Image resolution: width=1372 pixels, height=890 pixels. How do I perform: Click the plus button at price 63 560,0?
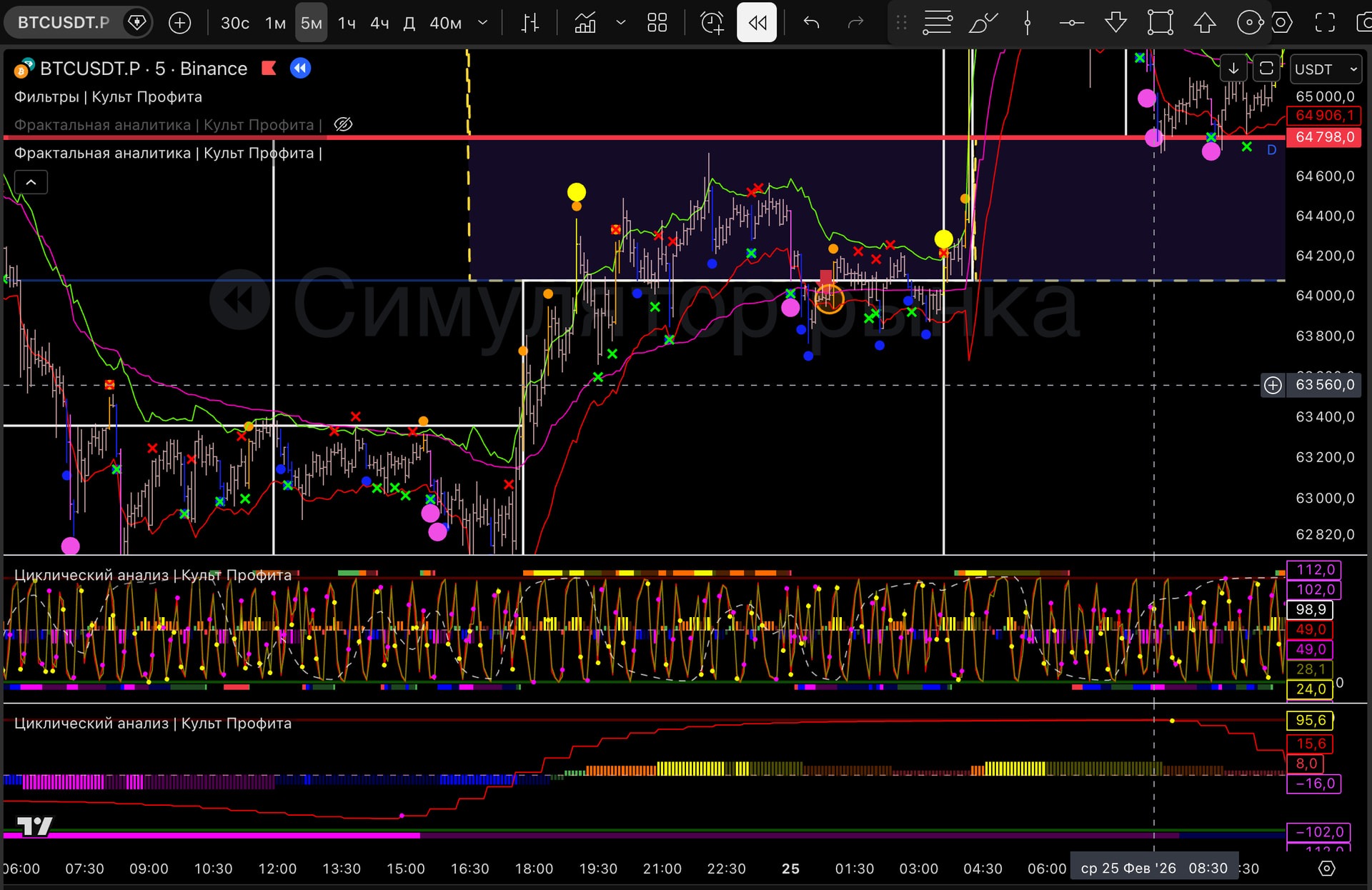[x=1273, y=385]
